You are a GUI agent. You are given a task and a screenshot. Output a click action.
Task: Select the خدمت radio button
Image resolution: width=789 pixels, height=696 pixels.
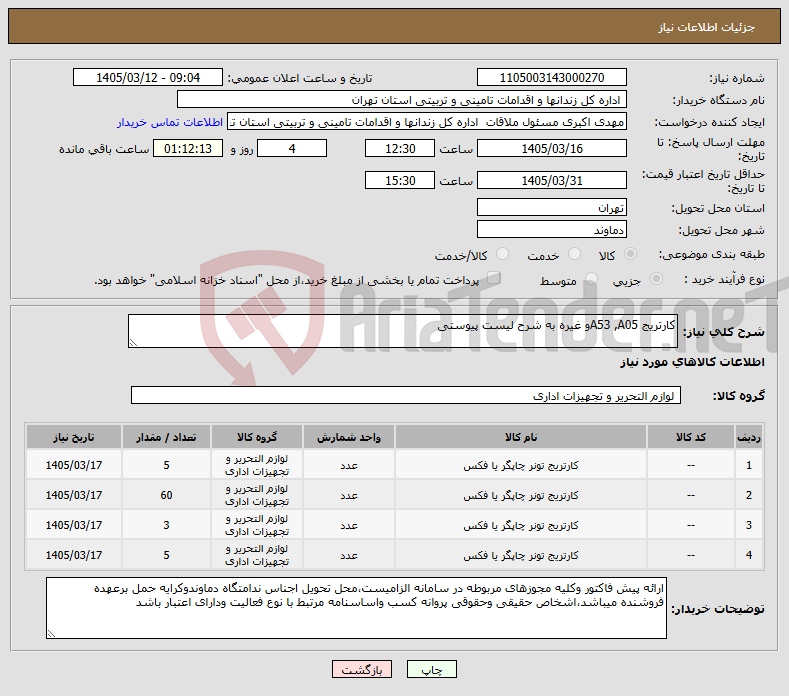pos(574,254)
